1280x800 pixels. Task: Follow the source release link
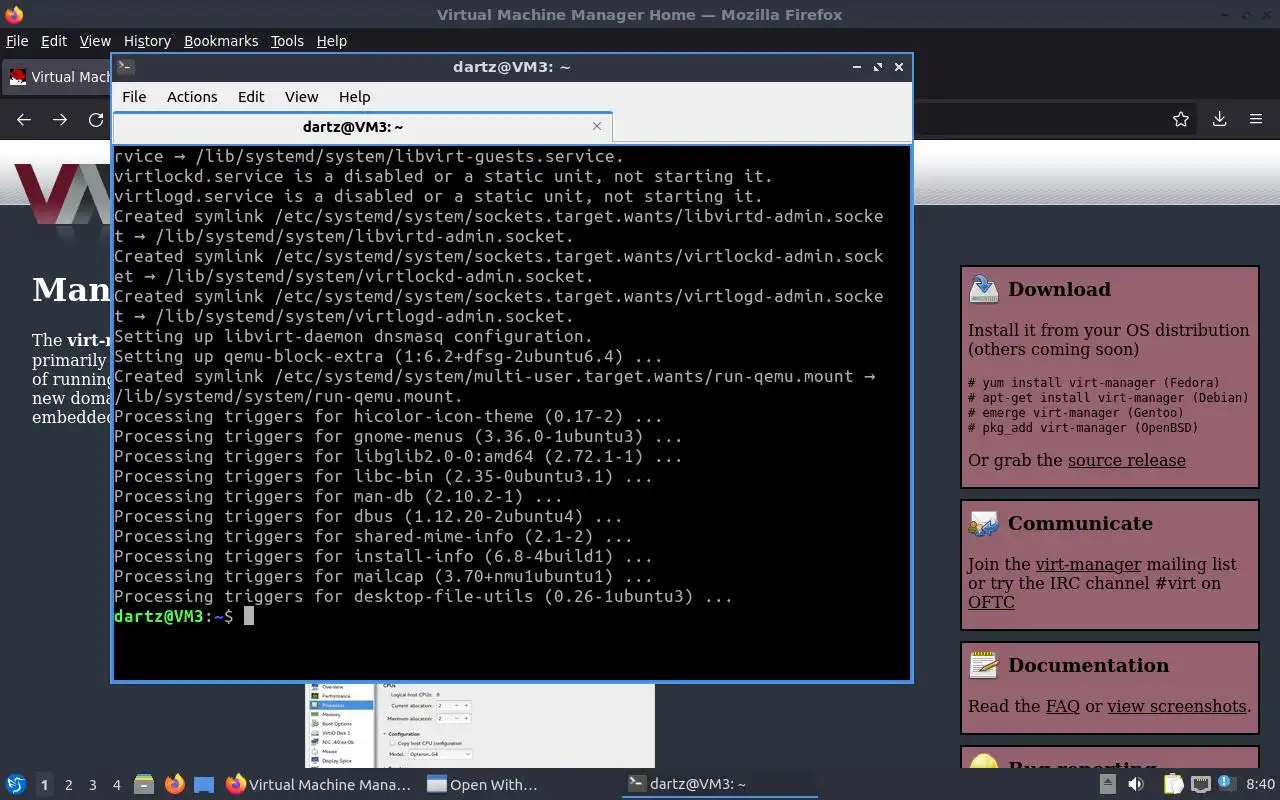tap(1127, 460)
